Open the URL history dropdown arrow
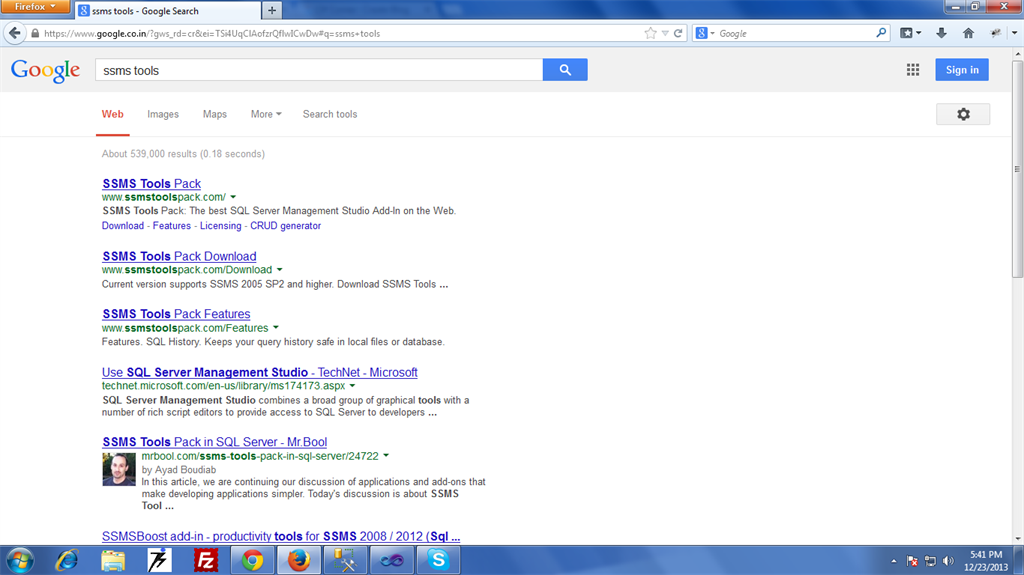 coord(665,33)
